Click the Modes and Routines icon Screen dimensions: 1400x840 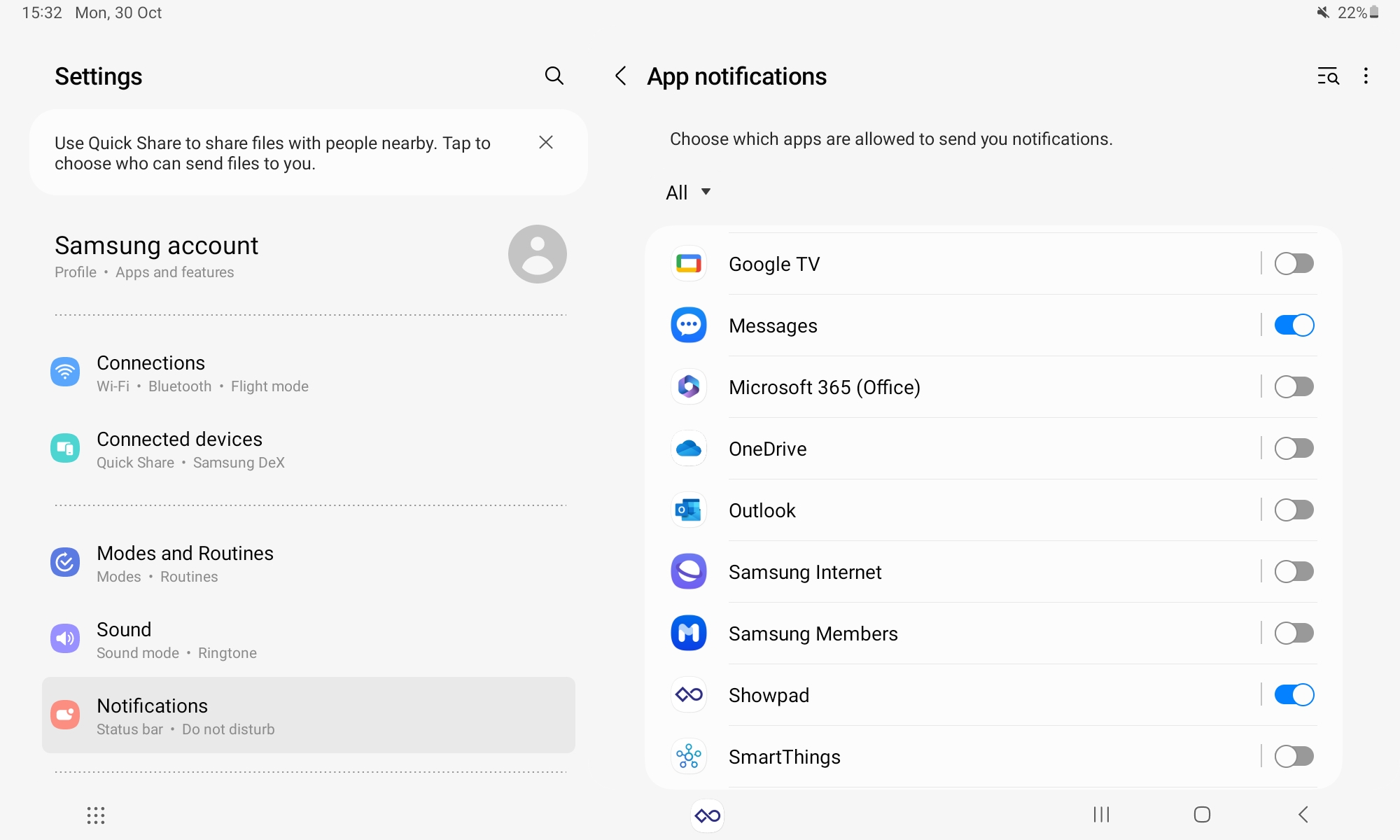pos(64,562)
